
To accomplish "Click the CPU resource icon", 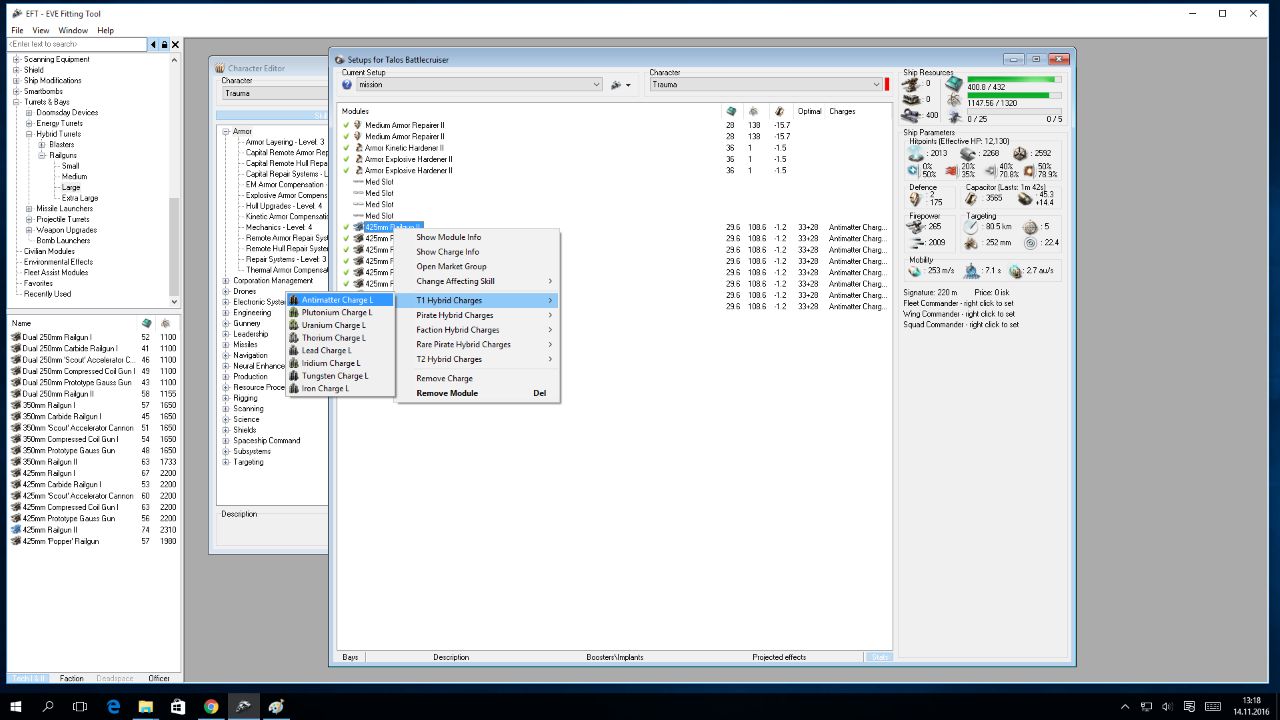I will point(953,83).
